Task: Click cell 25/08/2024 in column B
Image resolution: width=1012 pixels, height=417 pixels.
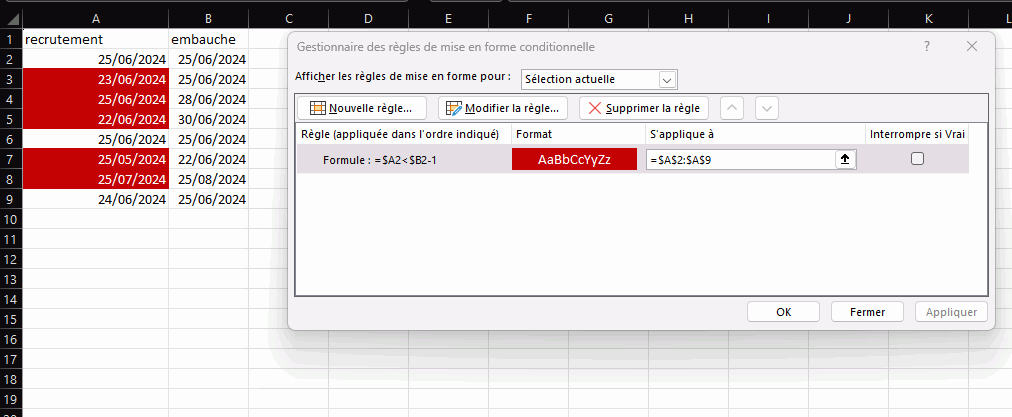Action: (208, 179)
